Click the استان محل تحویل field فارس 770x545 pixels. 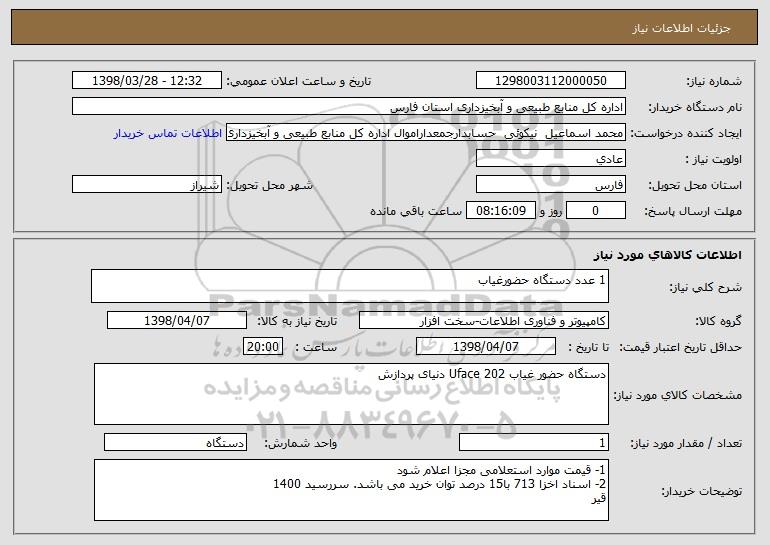[550, 185]
